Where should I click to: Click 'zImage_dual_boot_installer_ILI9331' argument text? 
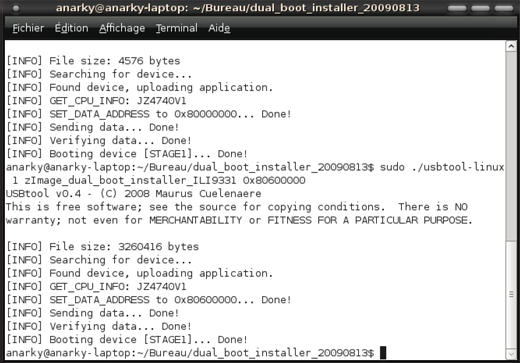click(130, 180)
